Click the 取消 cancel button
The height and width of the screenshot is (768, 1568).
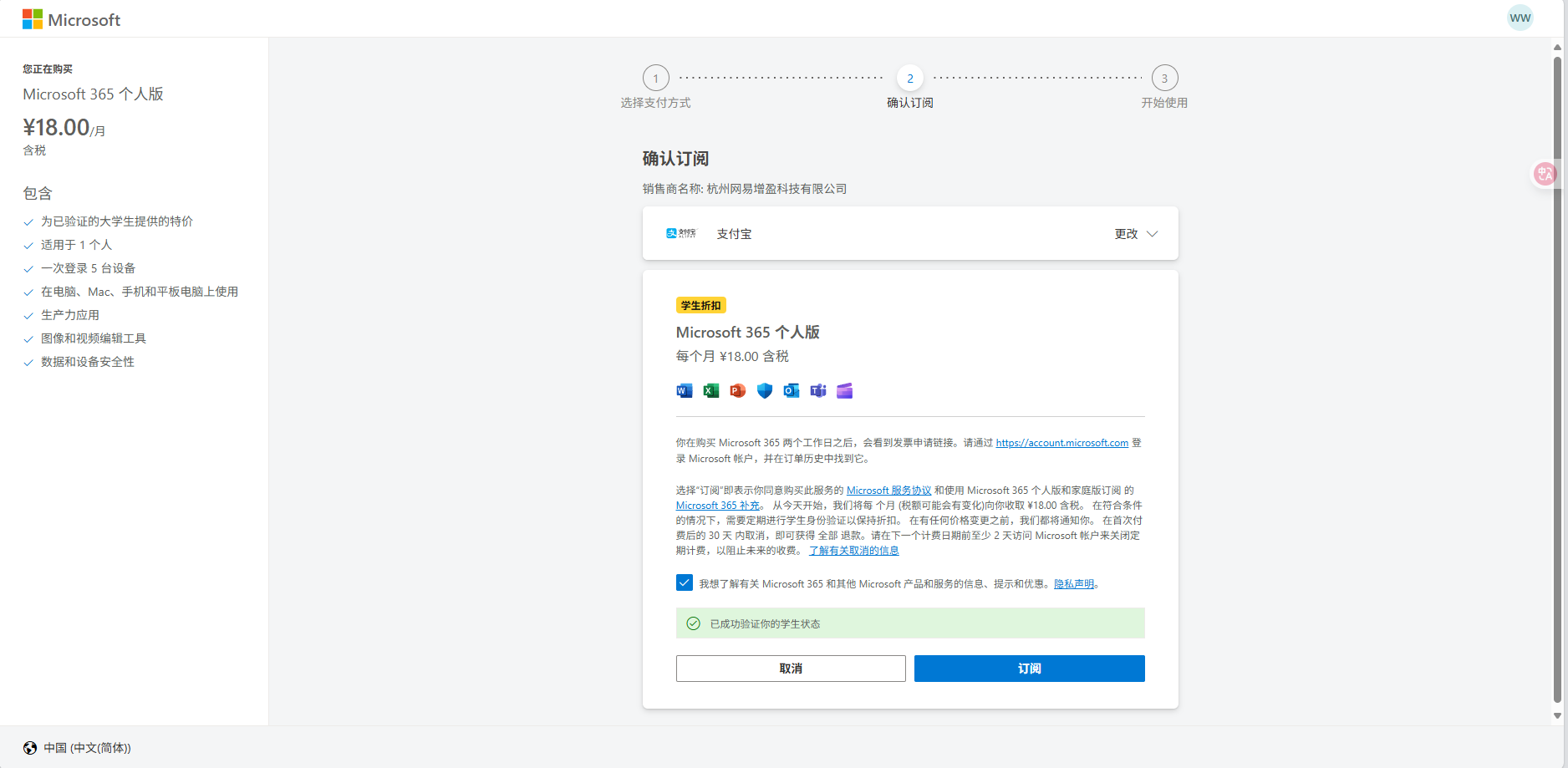pos(791,669)
